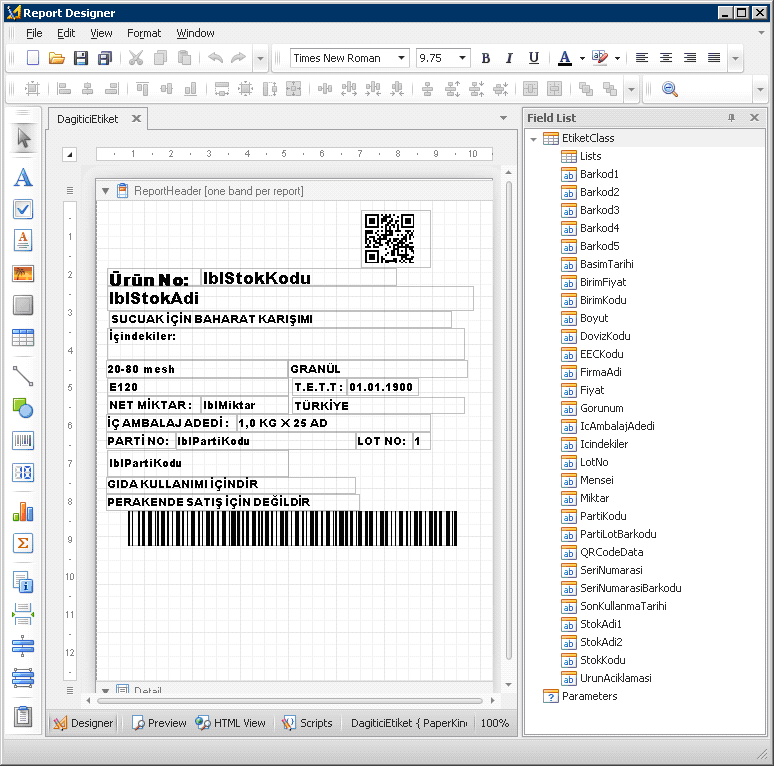
Task: Click the Save toolbar icon
Action: coord(82,58)
